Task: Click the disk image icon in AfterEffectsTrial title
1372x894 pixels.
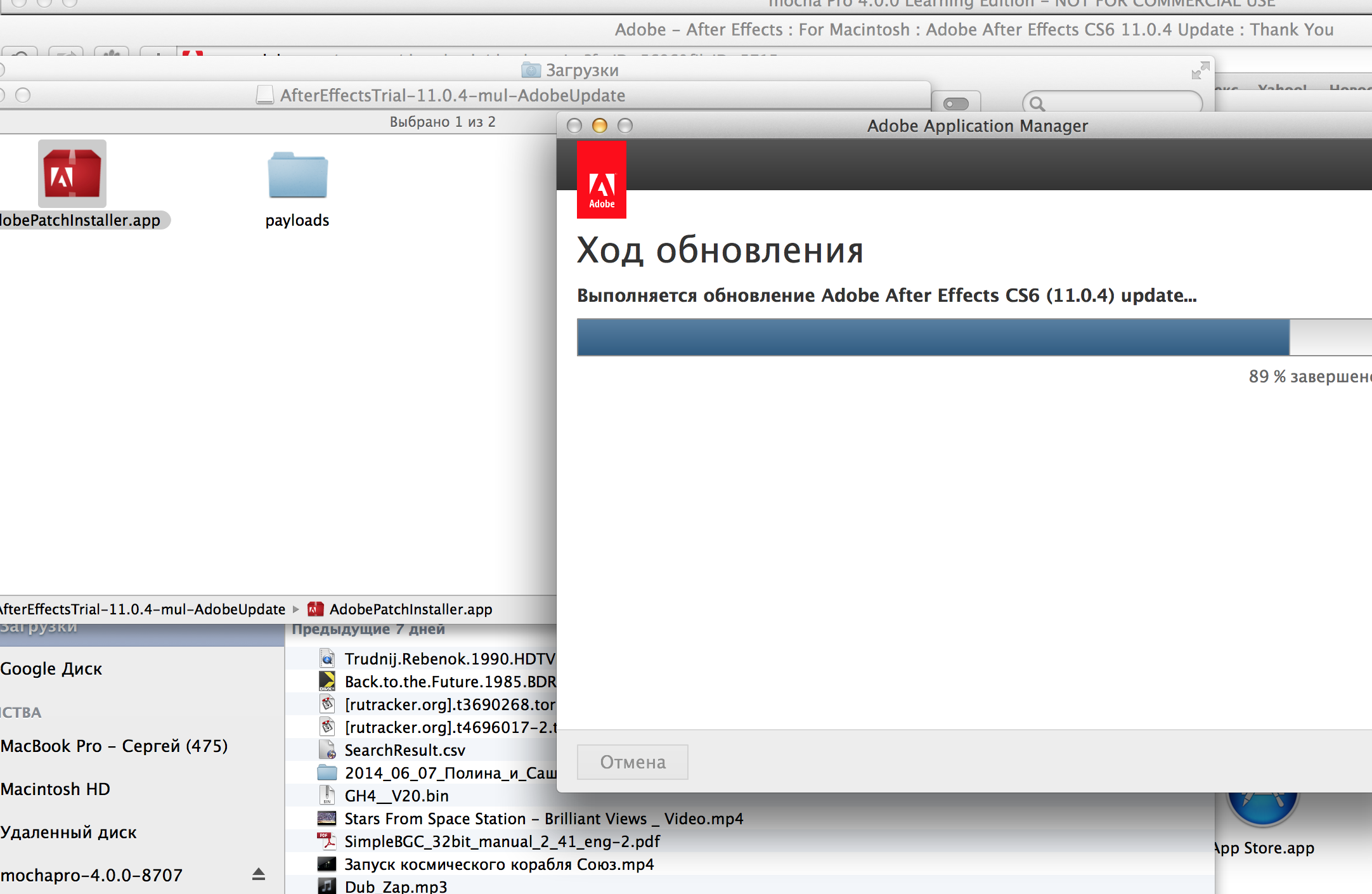Action: click(x=265, y=95)
